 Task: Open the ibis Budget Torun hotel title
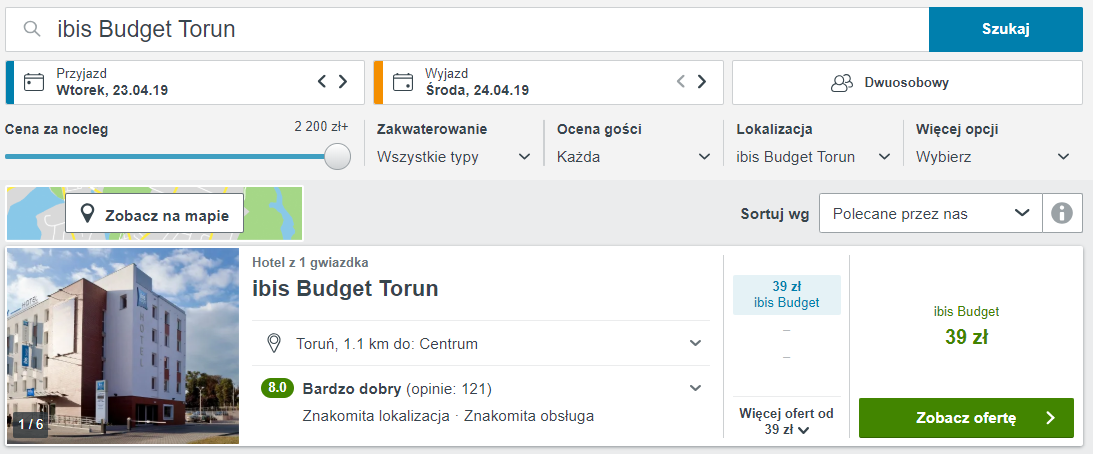(x=345, y=288)
